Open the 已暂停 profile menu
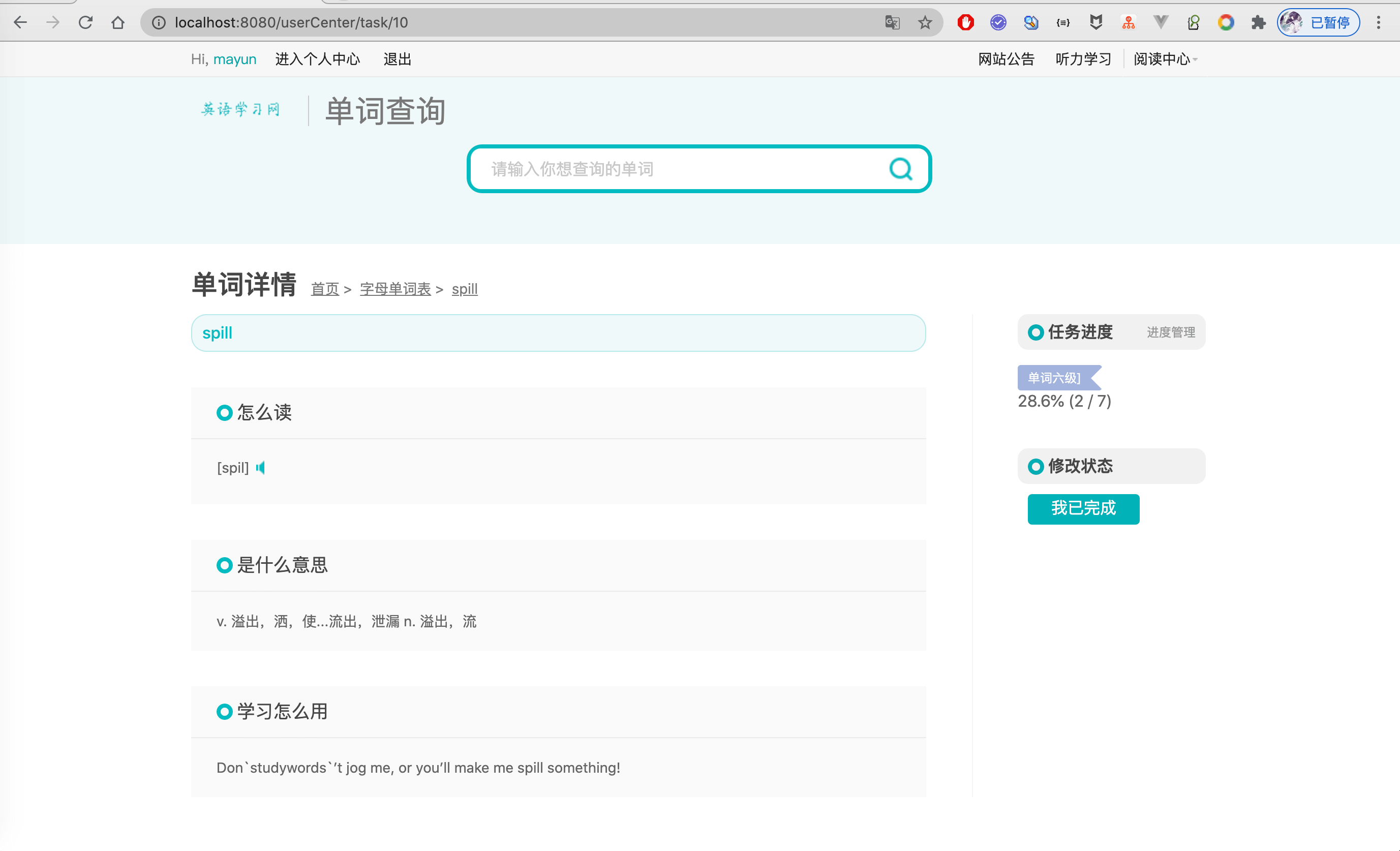The image size is (1400, 851). (1318, 22)
